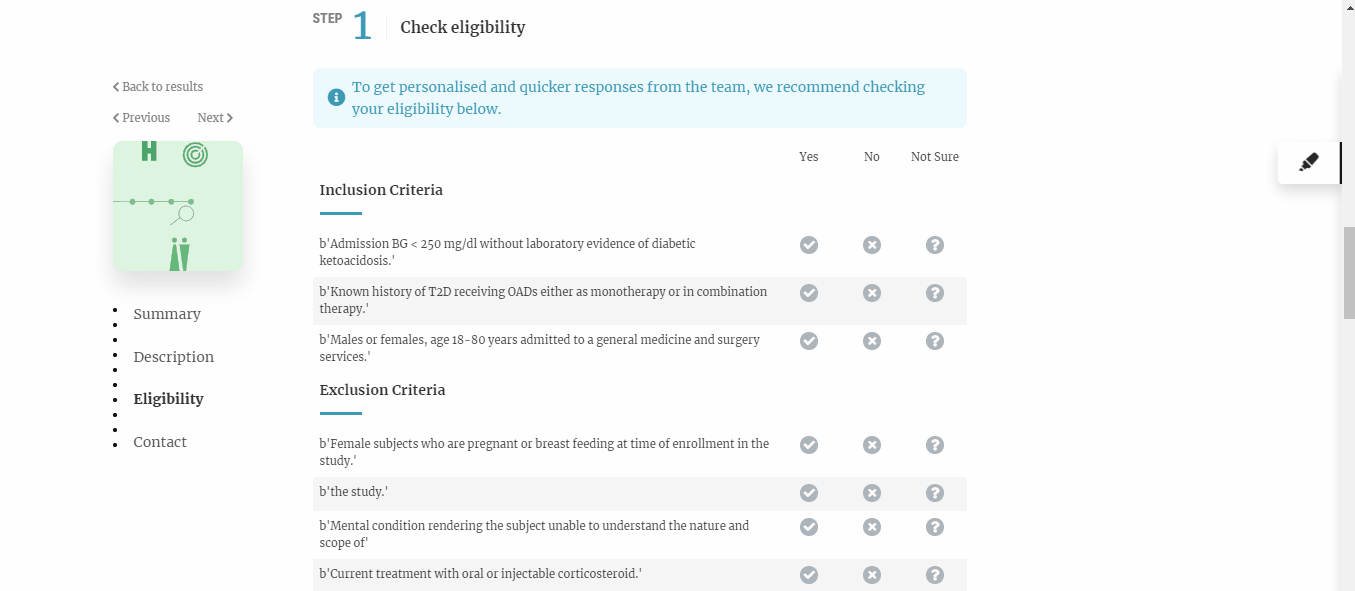The image size is (1355, 591).
Task: Choose No for T2D receiving OADs criterion
Action: click(x=872, y=293)
